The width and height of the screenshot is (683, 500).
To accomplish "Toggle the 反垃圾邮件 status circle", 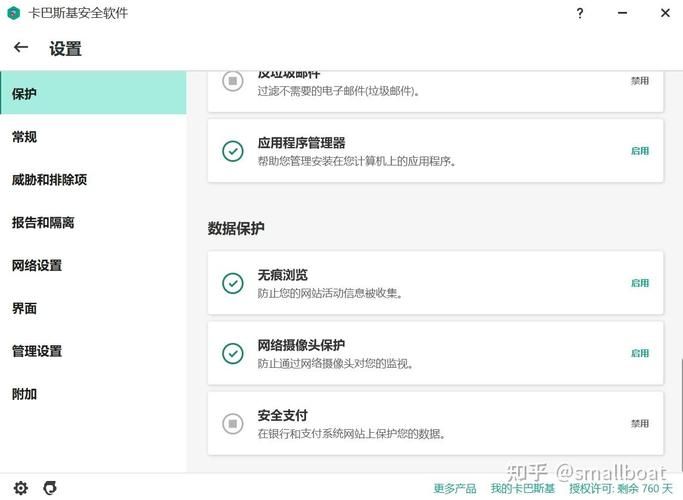I will 233,81.
